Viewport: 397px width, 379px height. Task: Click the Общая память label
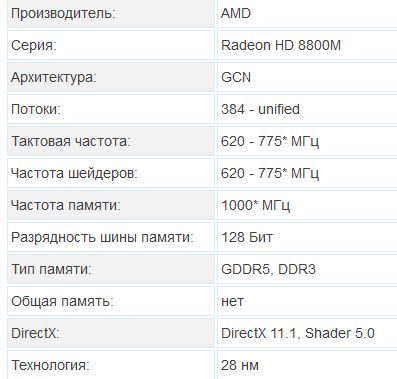(62, 301)
